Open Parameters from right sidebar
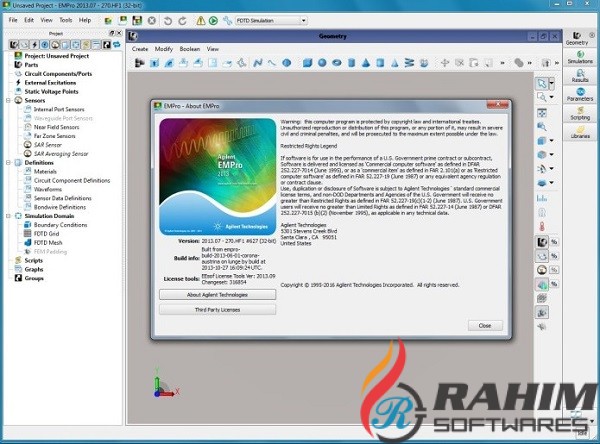The image size is (600, 444). 580,95
